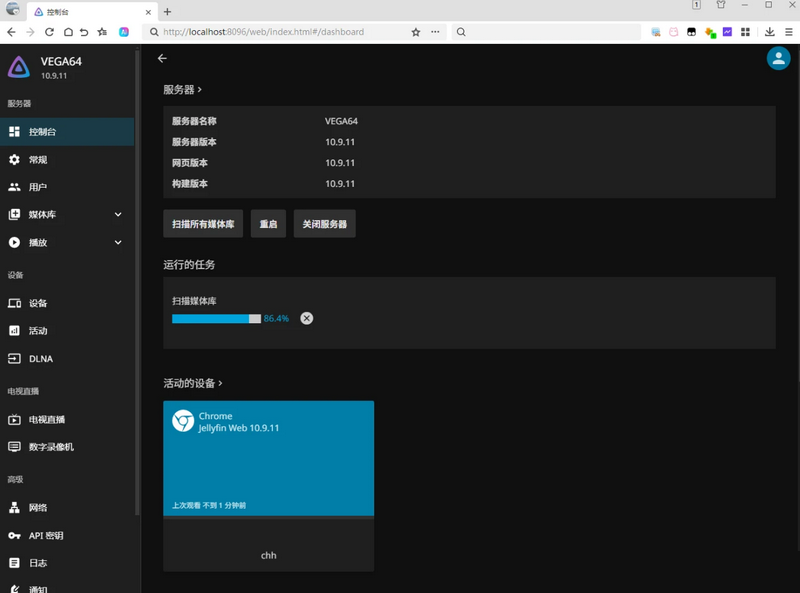Open browser hamburger main menu
Screen dimensions: 800x593
click(789, 32)
